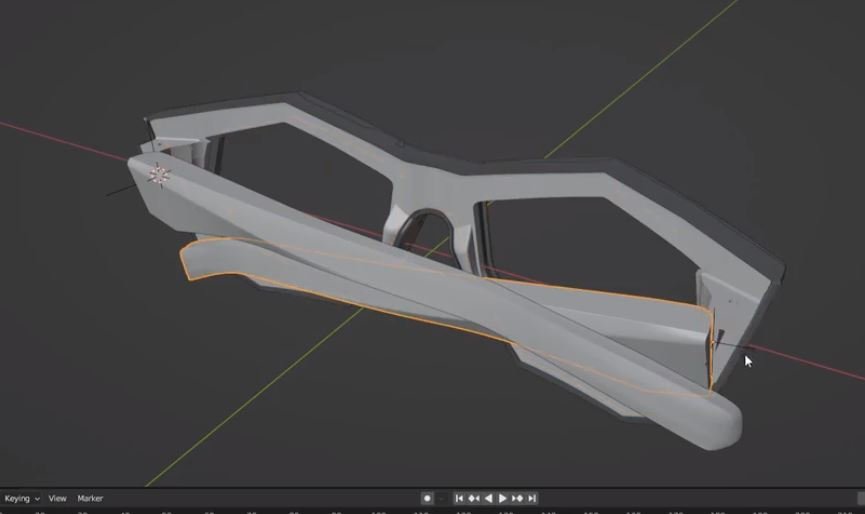Image resolution: width=865 pixels, height=514 pixels.
Task: Jump to the next keyframe
Action: [x=517, y=499]
